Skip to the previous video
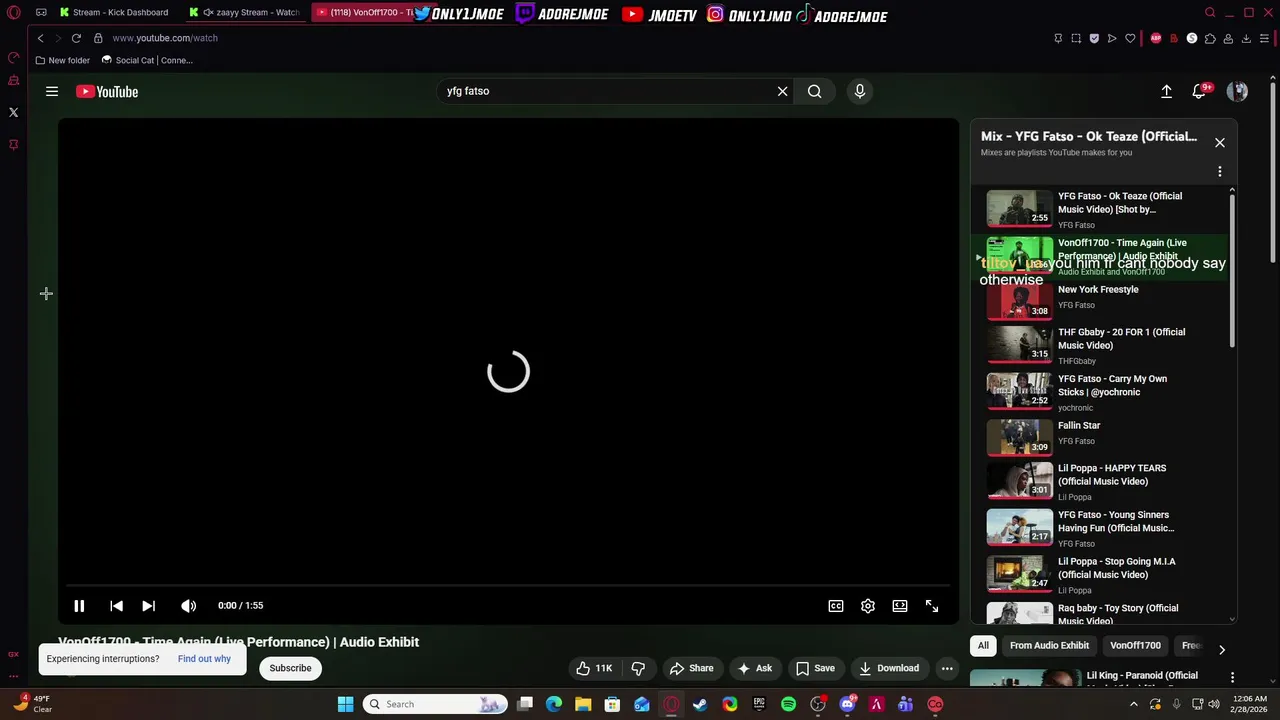The image size is (1280, 720). (x=116, y=605)
